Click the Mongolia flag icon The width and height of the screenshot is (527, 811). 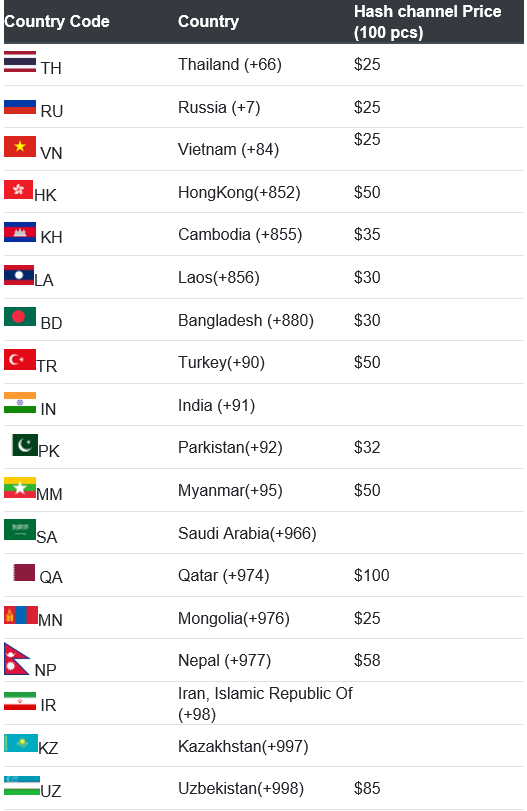coord(21,615)
